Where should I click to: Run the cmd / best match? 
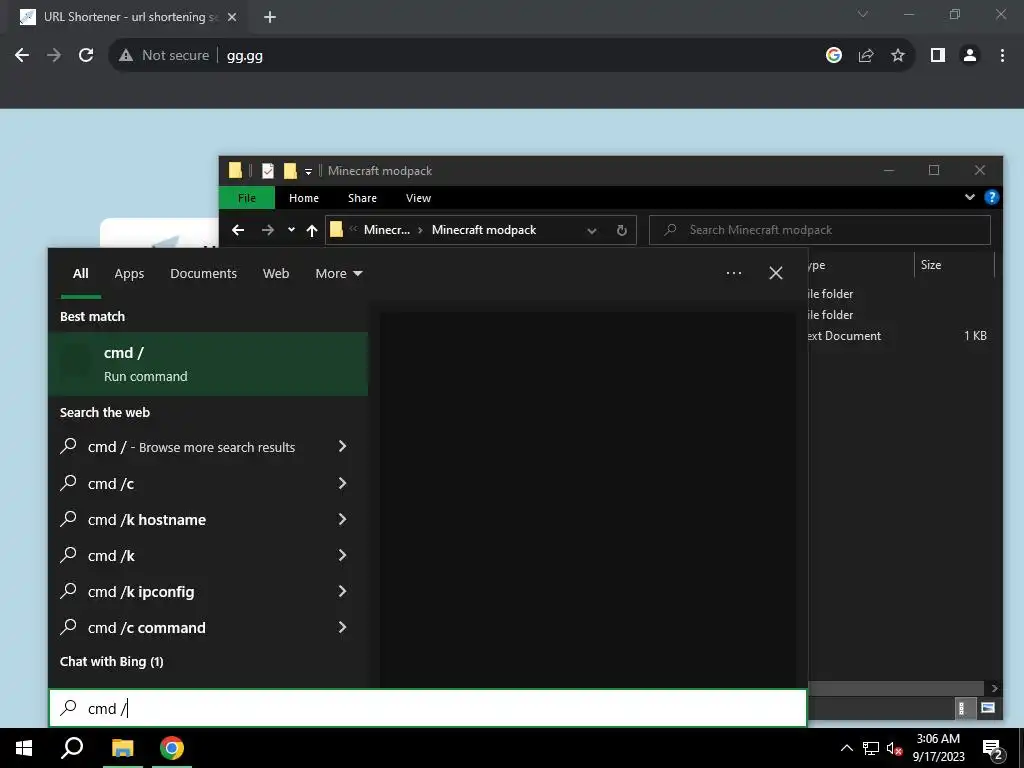point(208,364)
